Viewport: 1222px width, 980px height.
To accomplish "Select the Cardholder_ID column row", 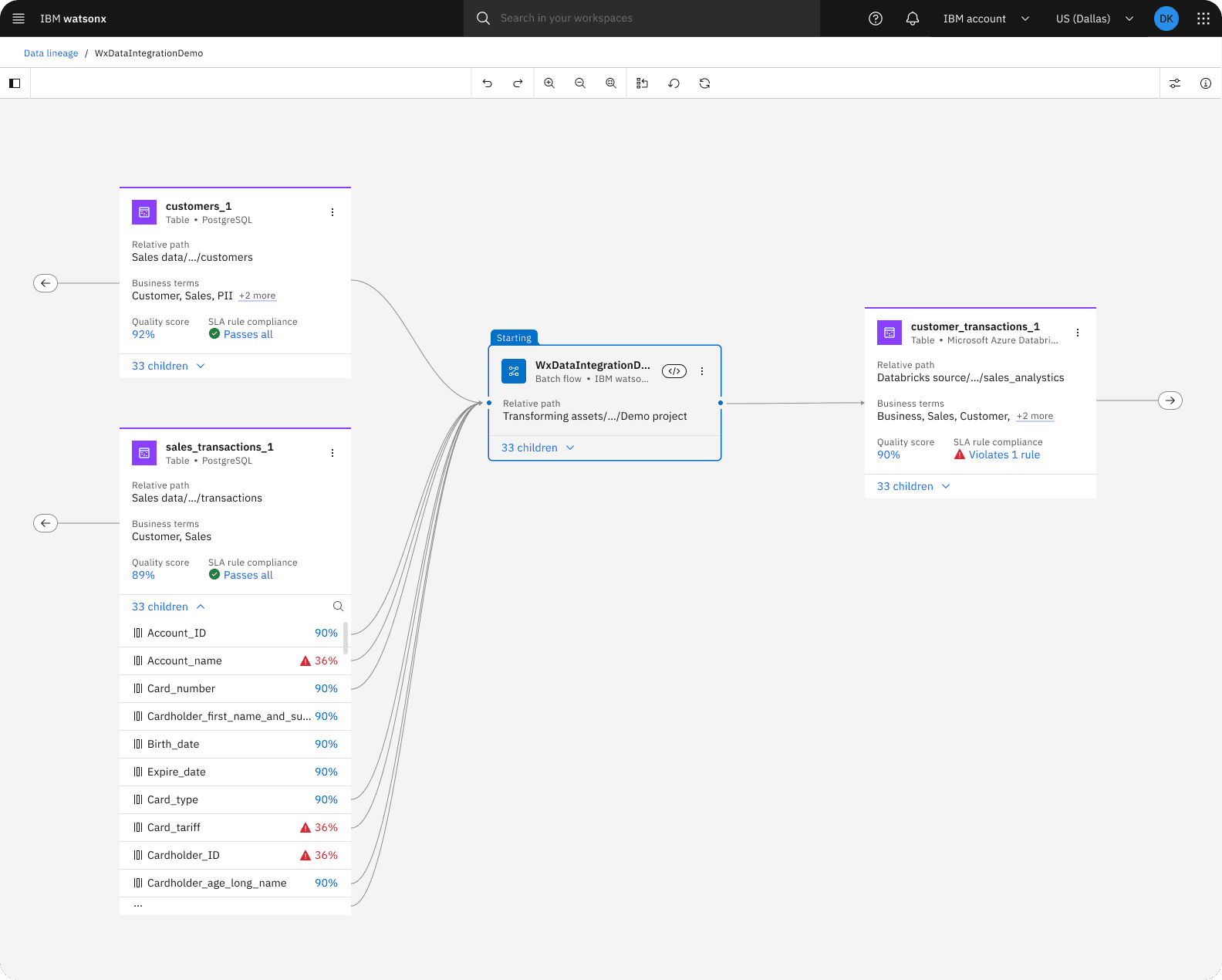I will 235,855.
